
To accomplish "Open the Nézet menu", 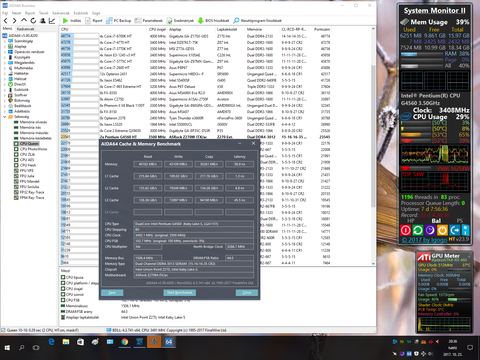I will [x=16, y=13].
